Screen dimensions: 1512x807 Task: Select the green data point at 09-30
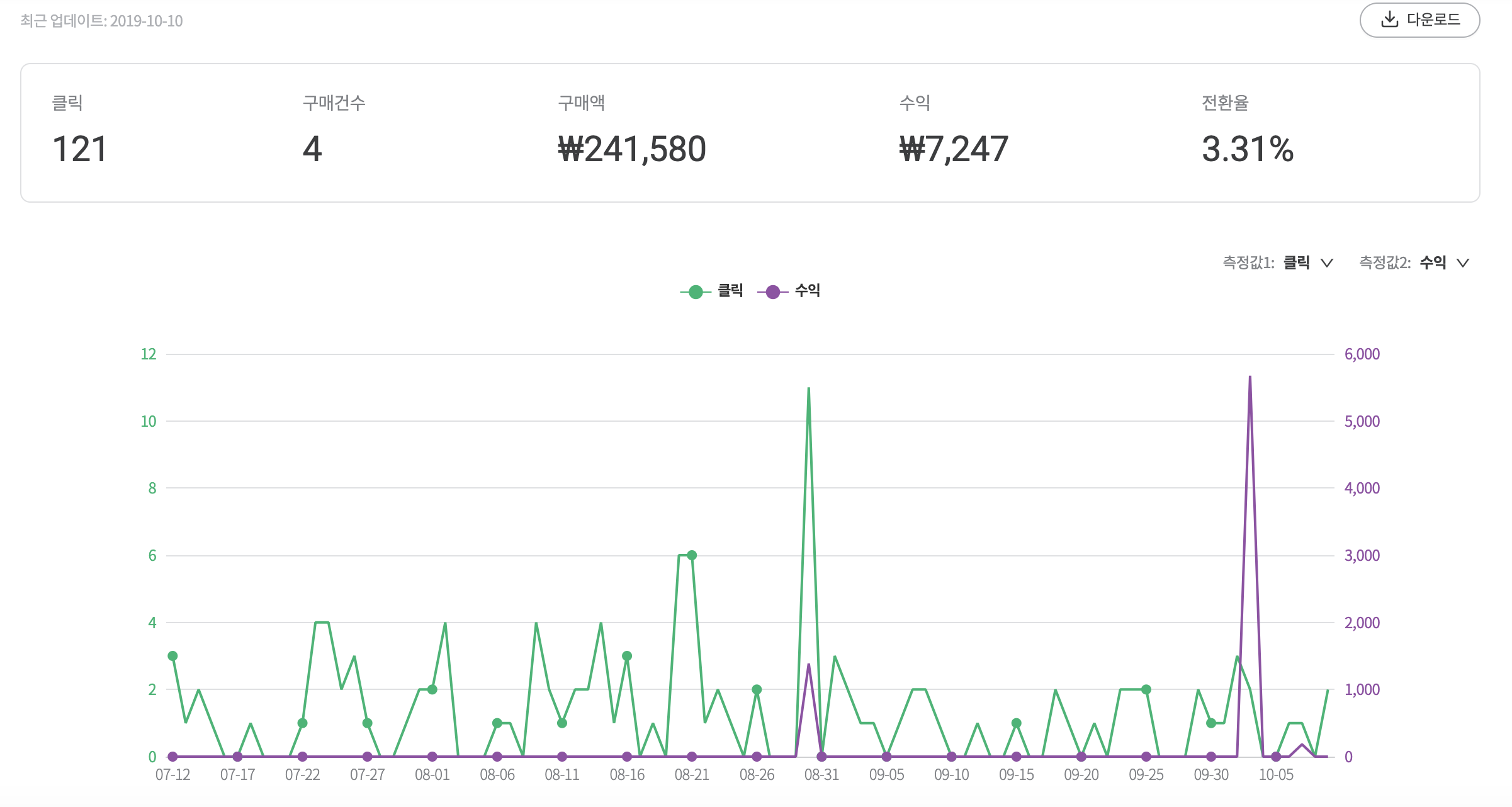[x=1211, y=723]
